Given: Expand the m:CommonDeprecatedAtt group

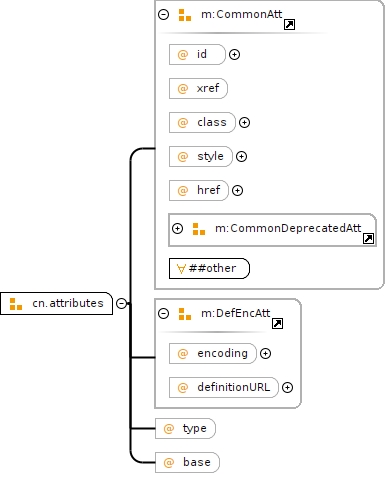Looking at the screenshot, I should [x=177, y=228].
